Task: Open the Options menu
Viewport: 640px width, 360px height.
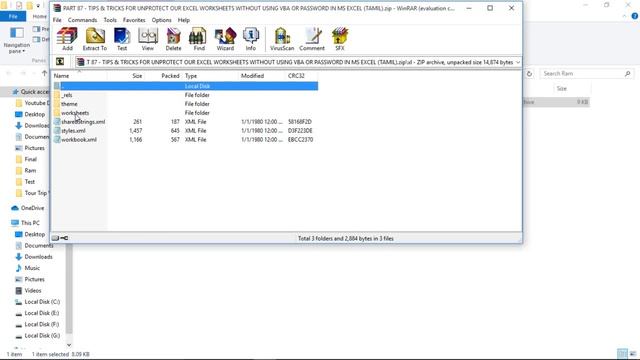Action: point(162,20)
